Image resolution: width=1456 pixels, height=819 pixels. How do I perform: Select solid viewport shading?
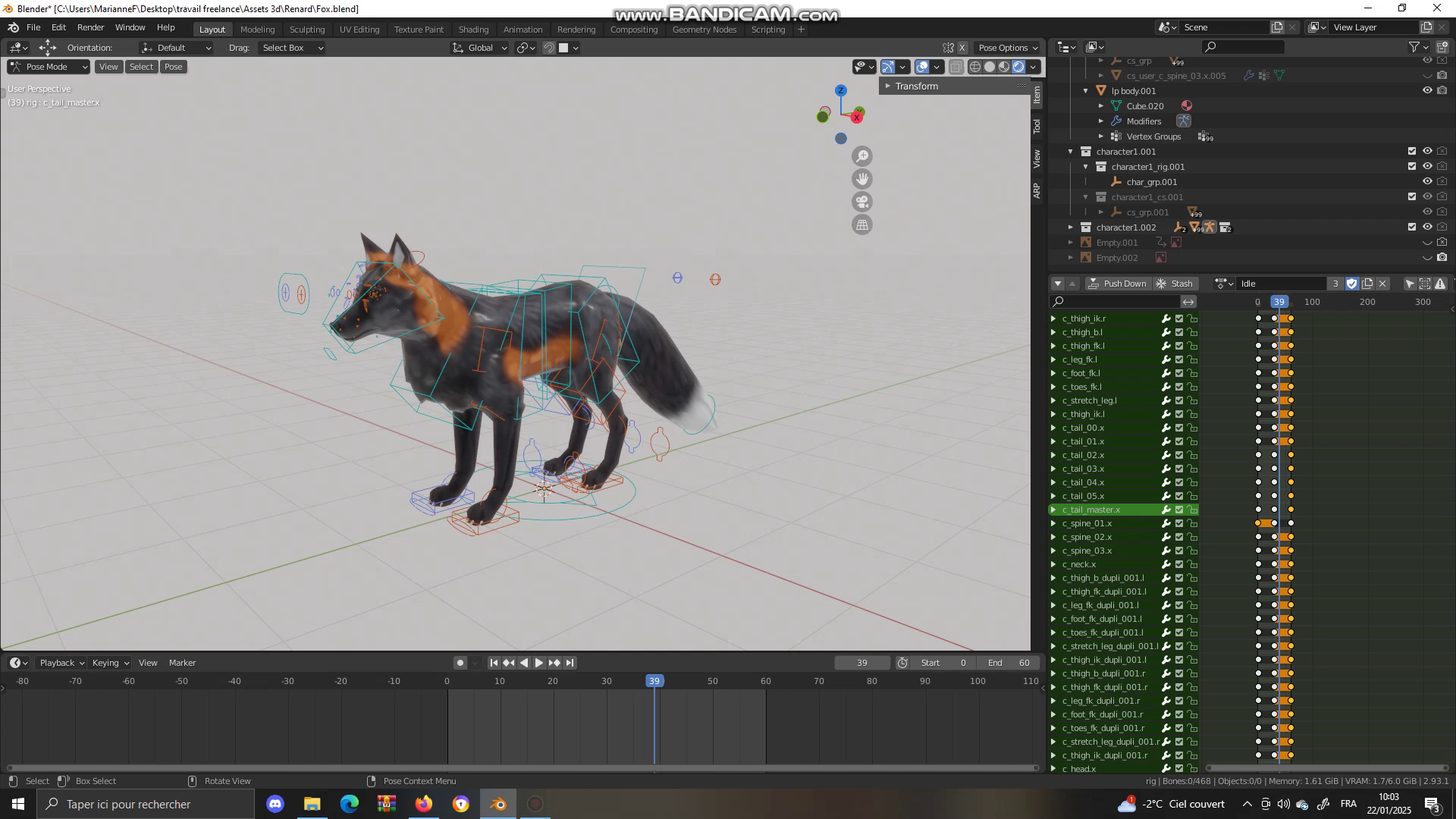coord(990,67)
